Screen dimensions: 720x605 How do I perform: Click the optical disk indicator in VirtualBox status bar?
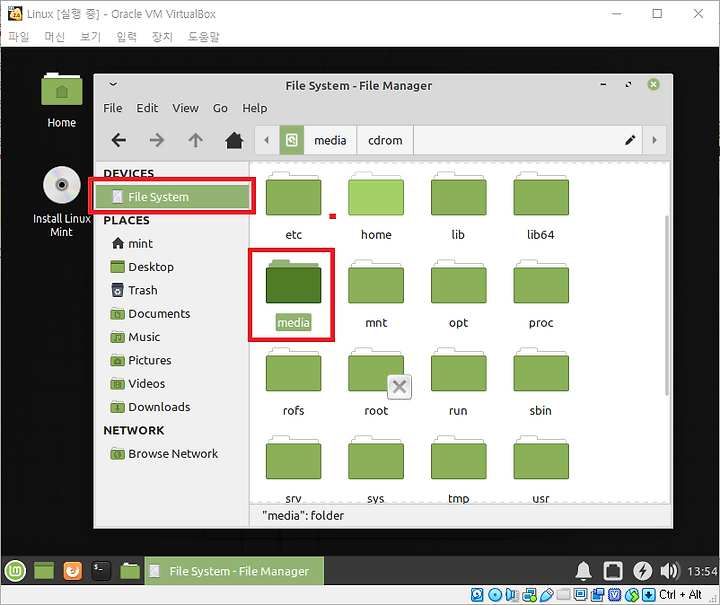coord(495,595)
